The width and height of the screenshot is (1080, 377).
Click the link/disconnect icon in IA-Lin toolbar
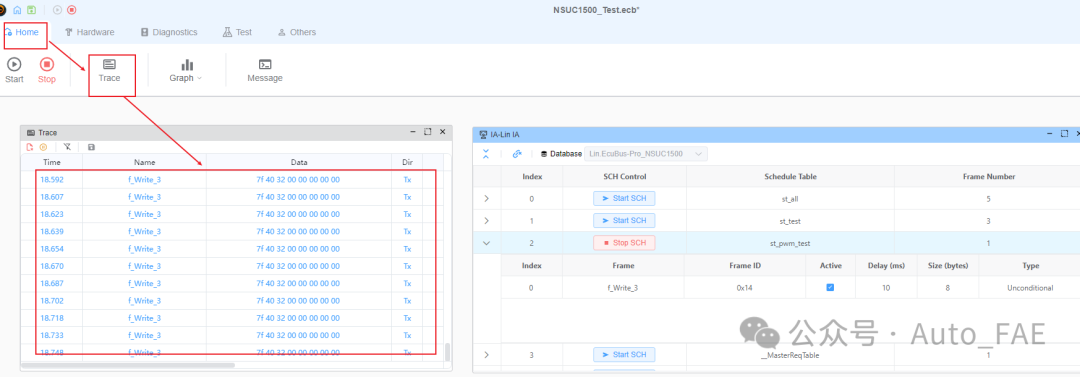[517, 154]
